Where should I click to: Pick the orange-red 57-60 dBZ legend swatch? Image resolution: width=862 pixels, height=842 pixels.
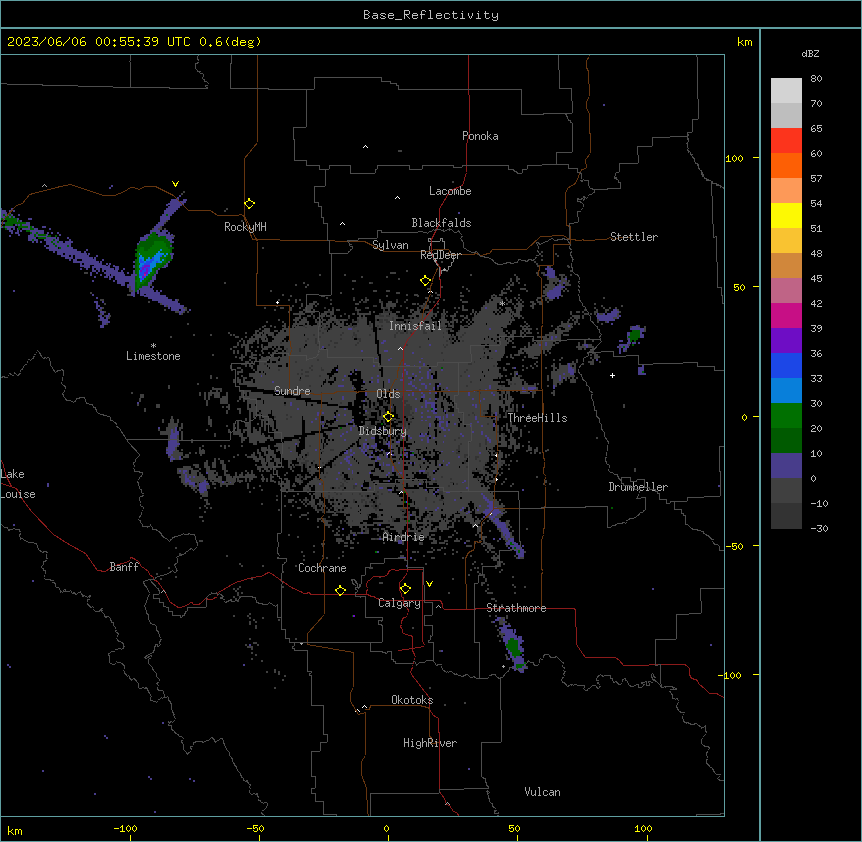(x=786, y=165)
